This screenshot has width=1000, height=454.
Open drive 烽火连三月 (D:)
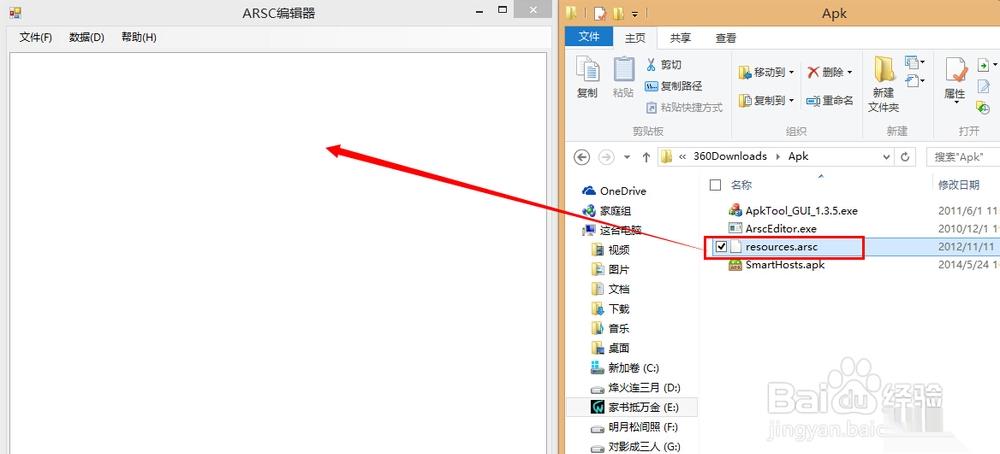point(636,388)
